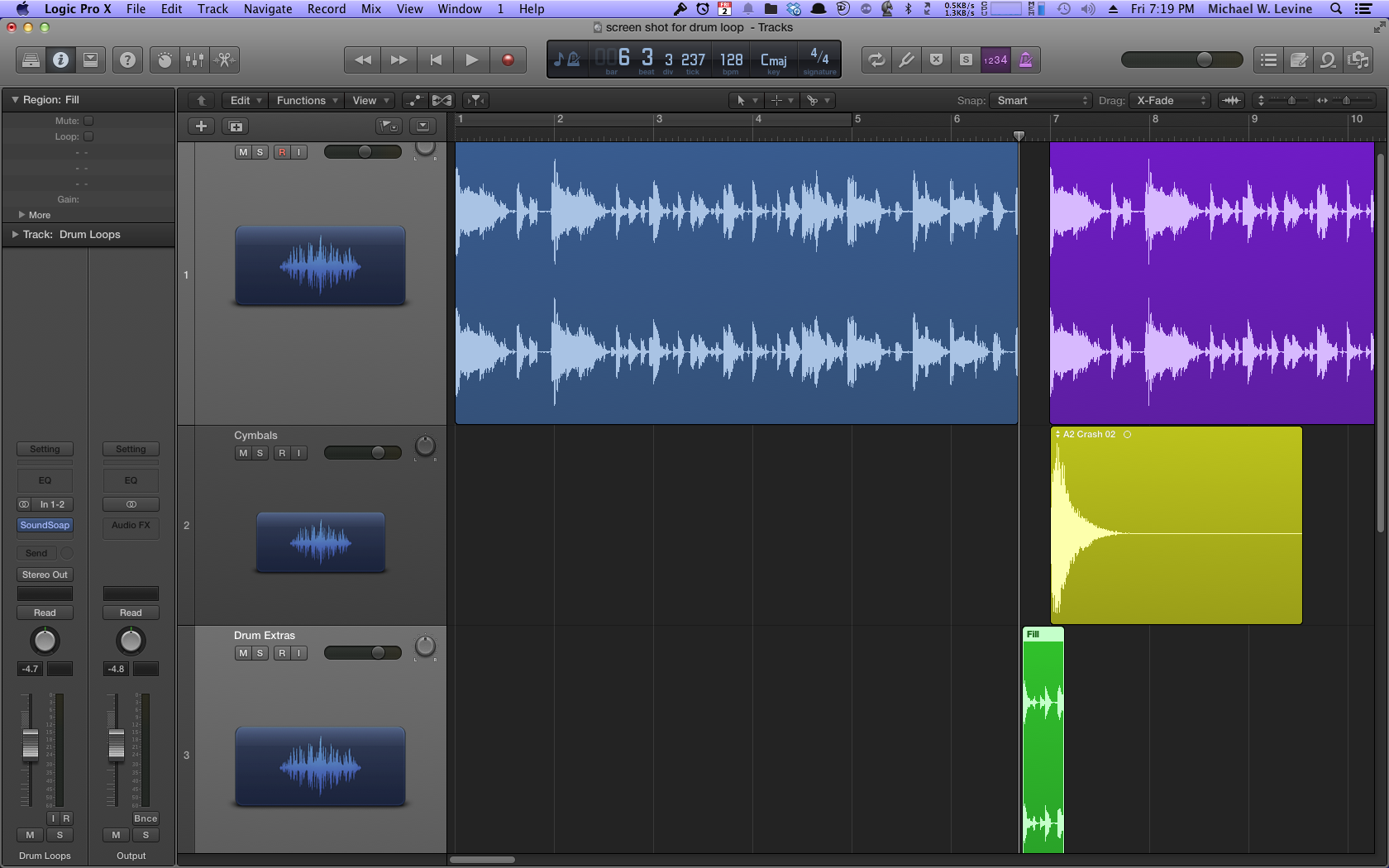This screenshot has height=868, width=1389.
Task: Click the Stereo Out output slot
Action: 45,575
